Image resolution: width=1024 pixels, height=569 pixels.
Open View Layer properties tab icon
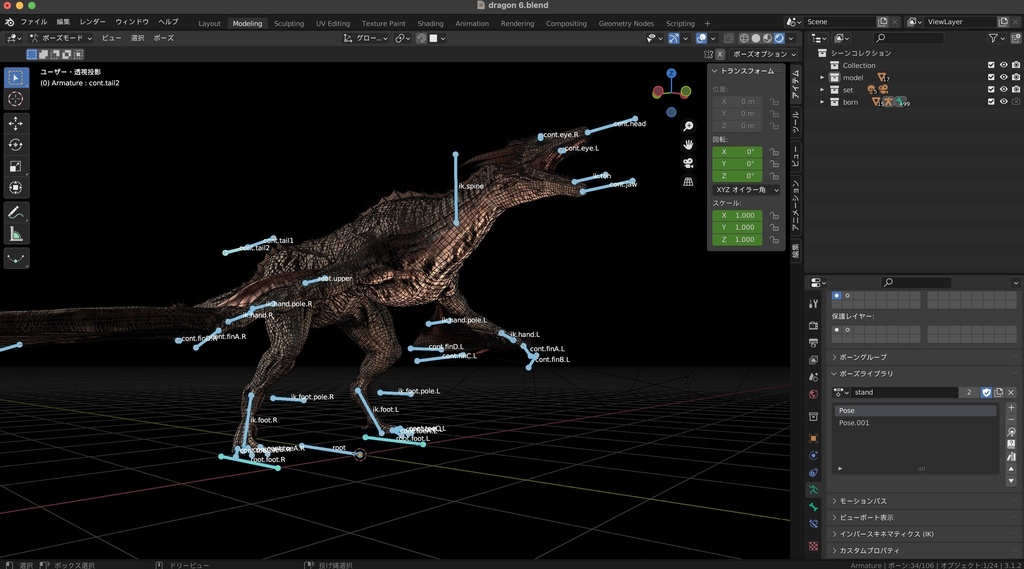pyautogui.click(x=813, y=360)
